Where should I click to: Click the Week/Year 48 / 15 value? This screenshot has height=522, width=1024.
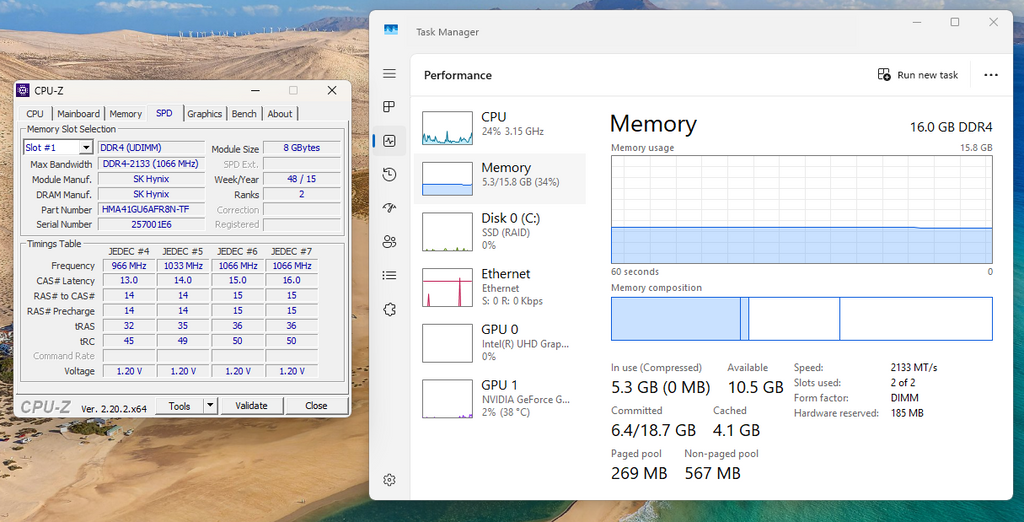[x=302, y=179]
